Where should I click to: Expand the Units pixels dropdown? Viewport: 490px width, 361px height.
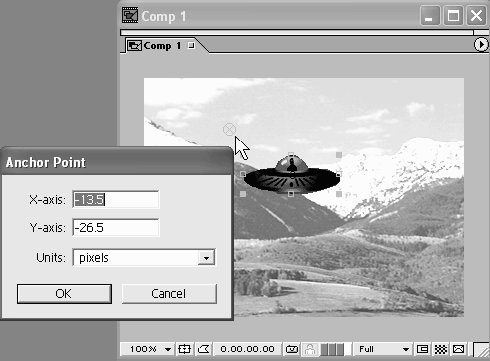[206, 258]
